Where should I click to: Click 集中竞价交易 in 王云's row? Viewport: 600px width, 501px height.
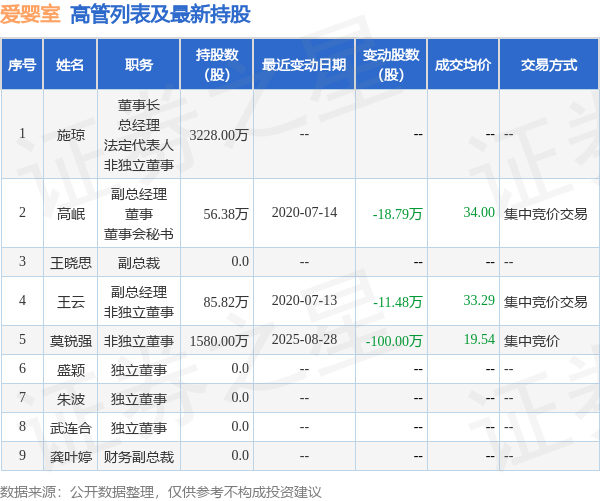(545, 302)
